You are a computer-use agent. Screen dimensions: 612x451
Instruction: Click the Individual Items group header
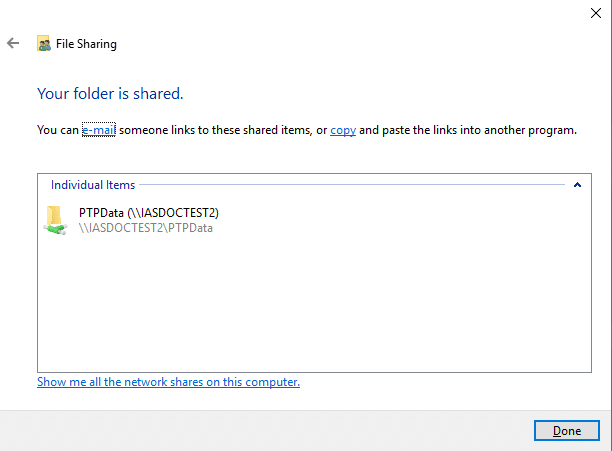93,185
